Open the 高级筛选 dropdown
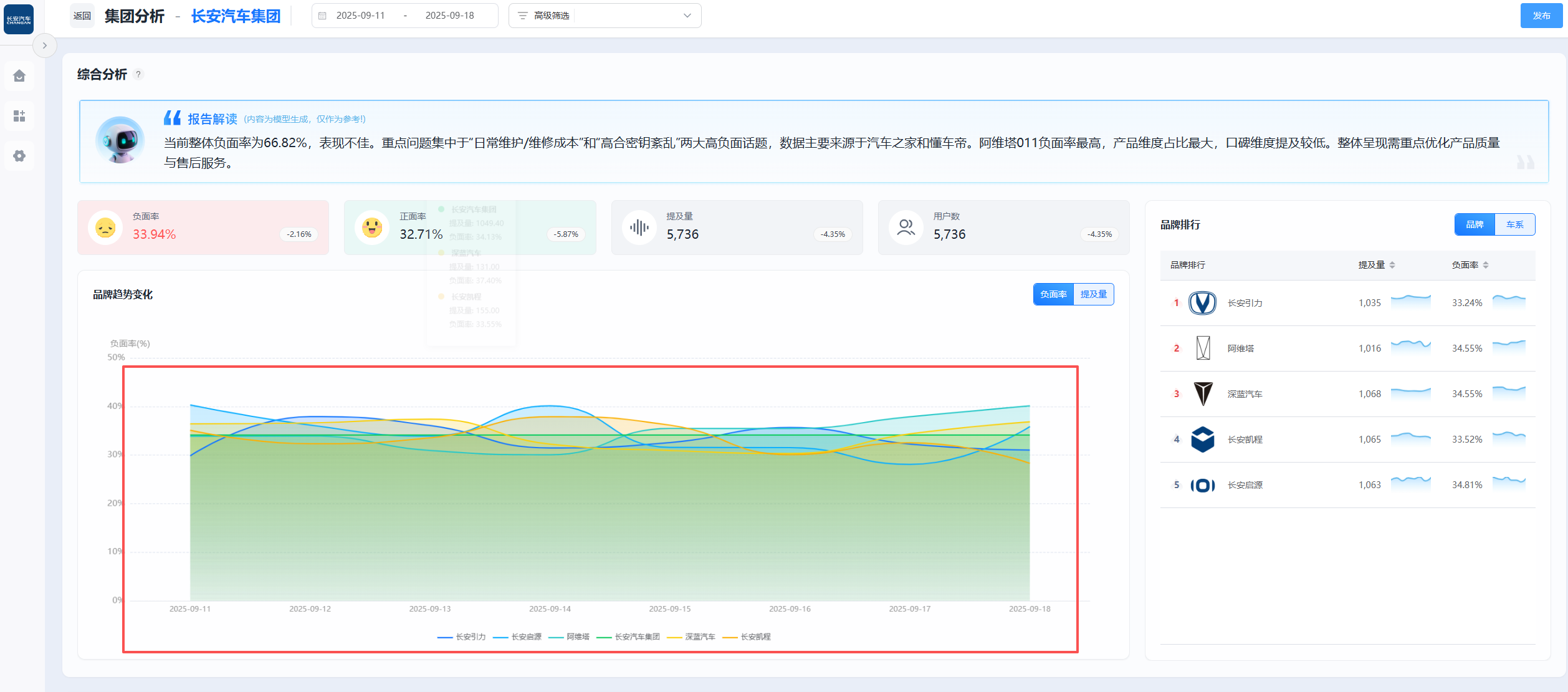 pyautogui.click(x=605, y=16)
